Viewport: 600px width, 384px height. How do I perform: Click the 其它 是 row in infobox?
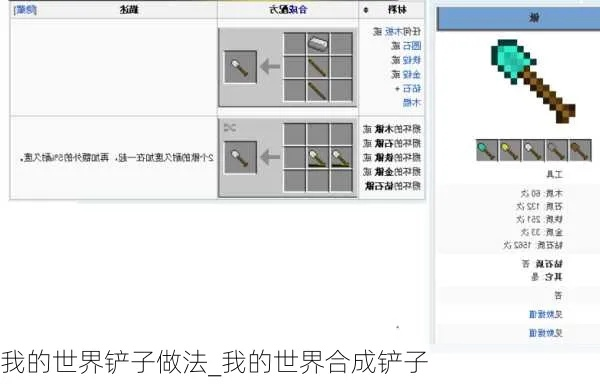coord(546,277)
